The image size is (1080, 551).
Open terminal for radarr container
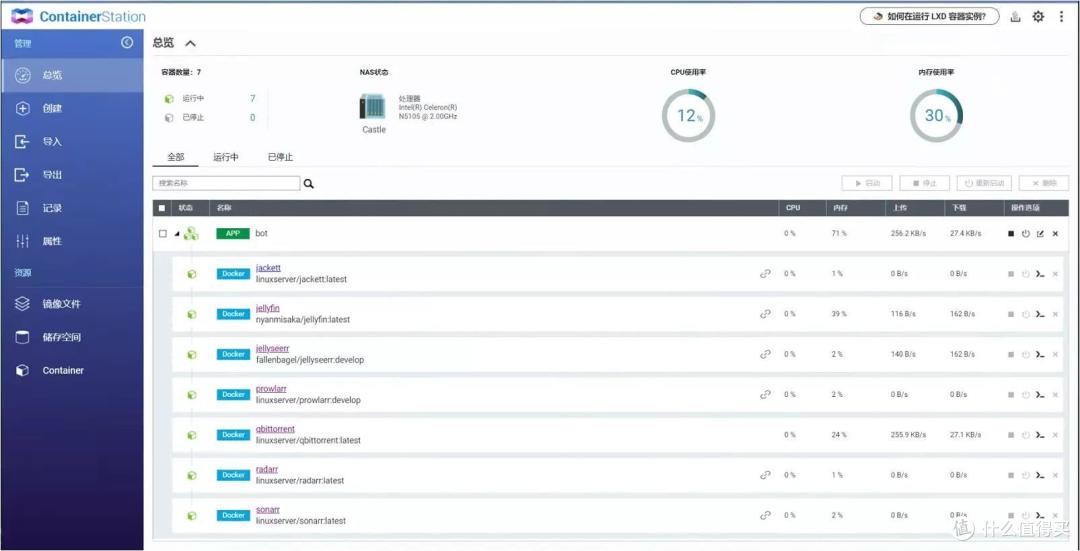tap(1040, 475)
